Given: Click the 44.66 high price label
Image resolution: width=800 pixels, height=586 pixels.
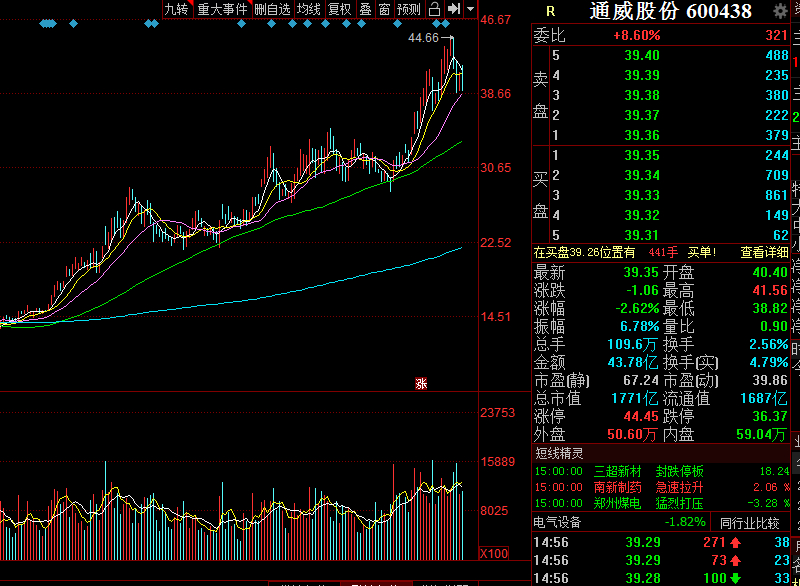Looking at the screenshot, I should pyautogui.click(x=423, y=38).
